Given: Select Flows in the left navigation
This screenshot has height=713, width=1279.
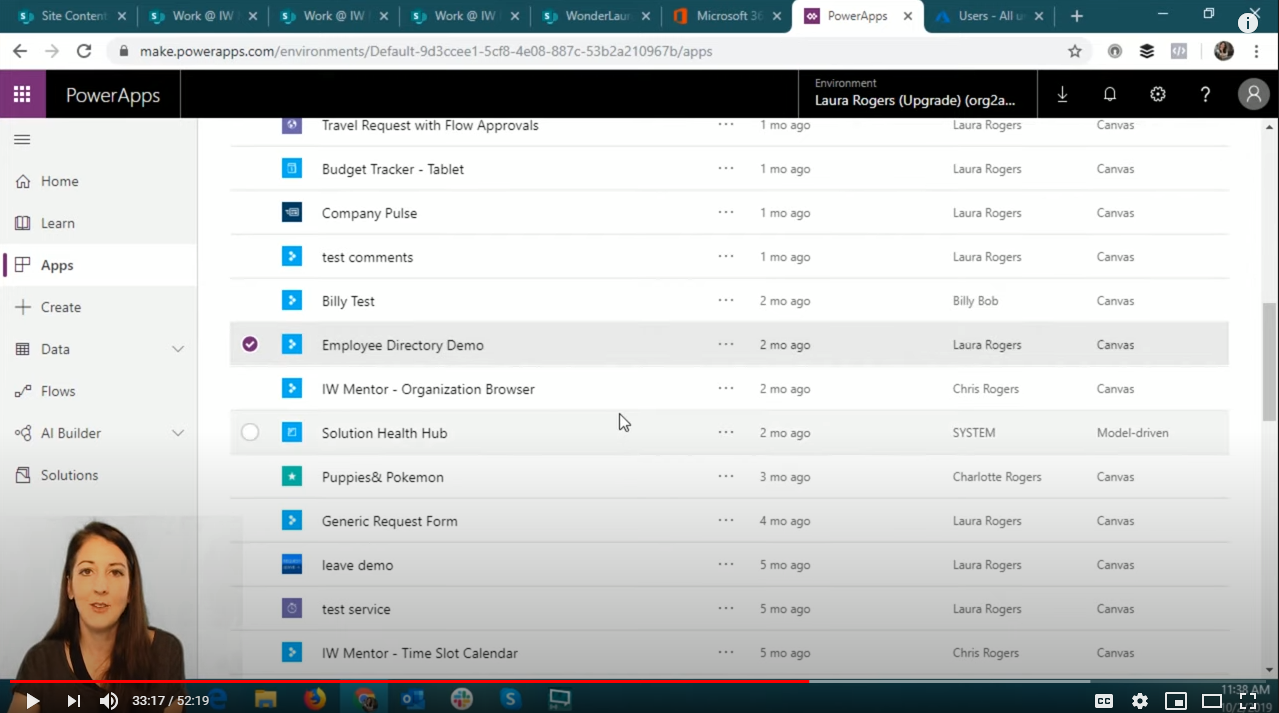Looking at the screenshot, I should click(56, 391).
